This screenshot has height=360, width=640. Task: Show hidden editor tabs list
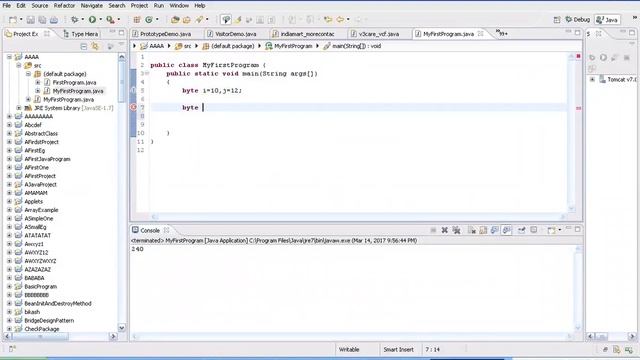tap(502, 33)
